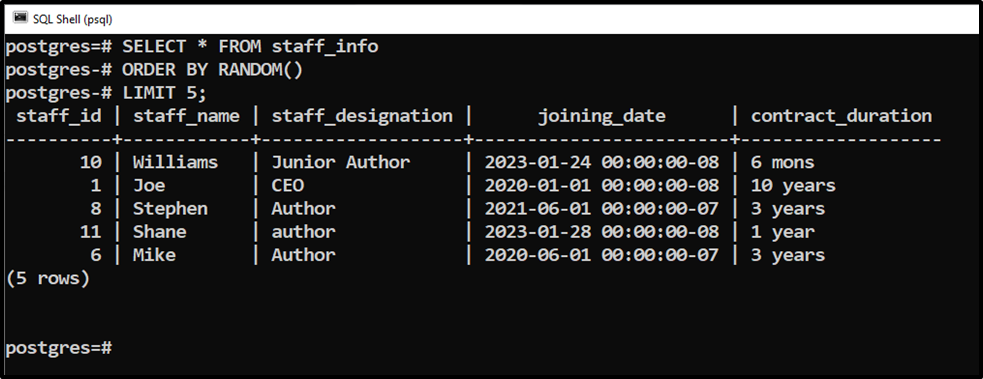
Task: Select Mike in the staff_name column
Action: click(x=154, y=255)
